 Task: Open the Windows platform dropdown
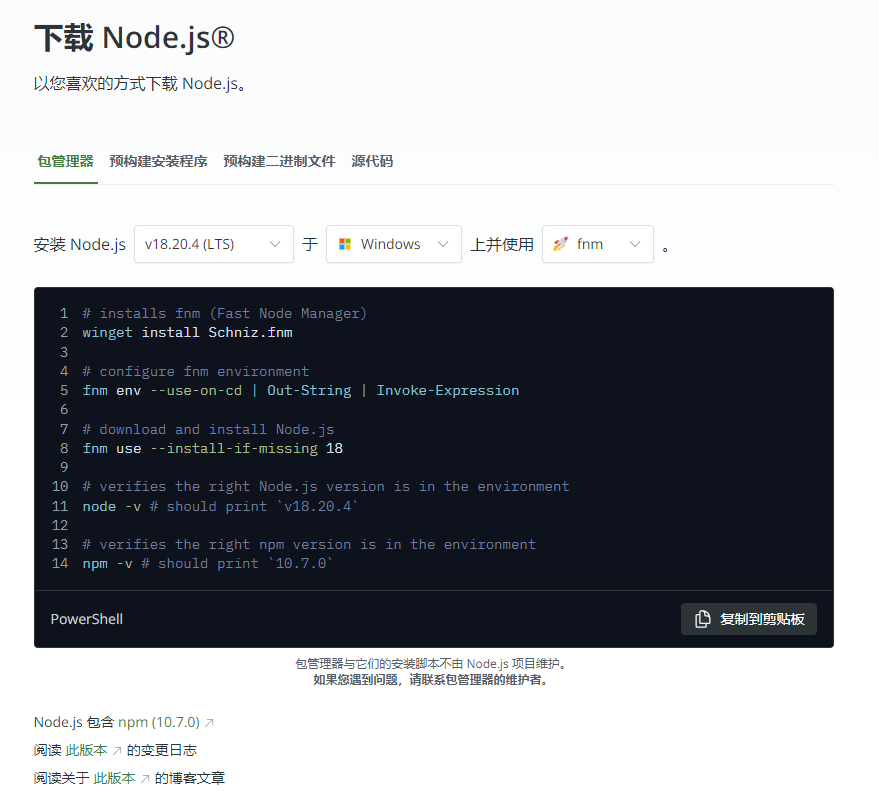click(394, 244)
